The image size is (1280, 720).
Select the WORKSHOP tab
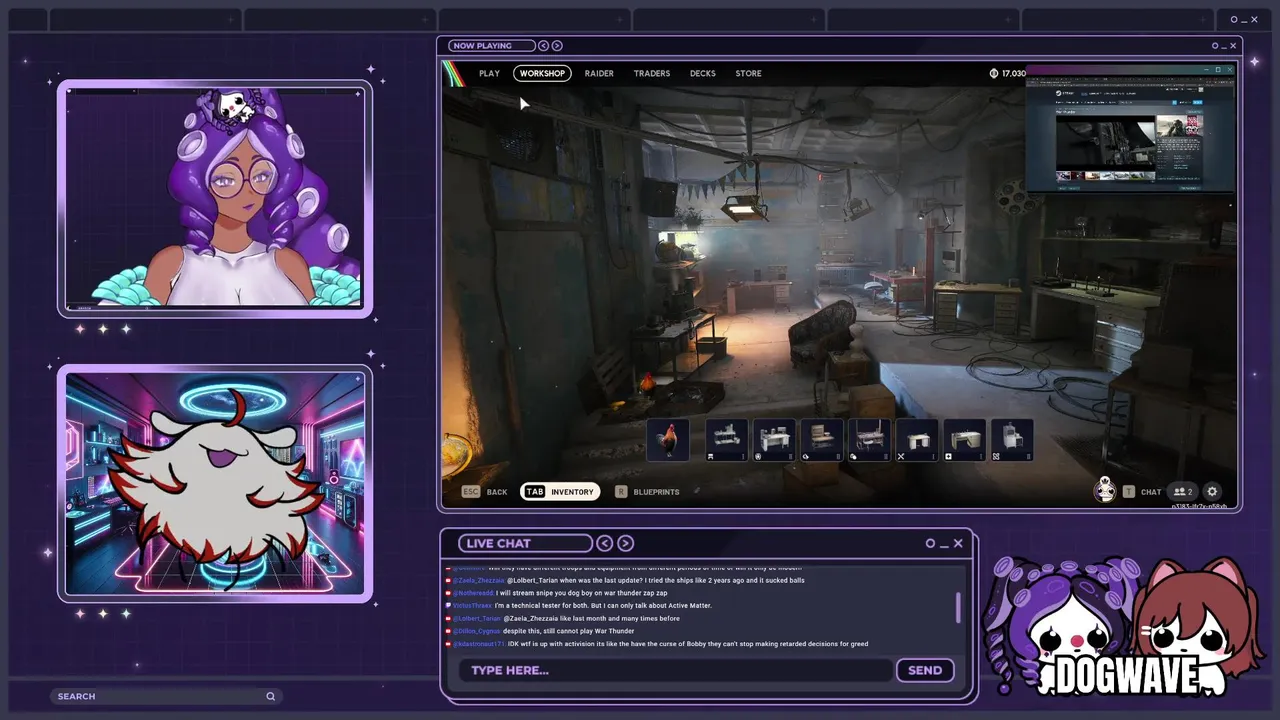tap(542, 73)
